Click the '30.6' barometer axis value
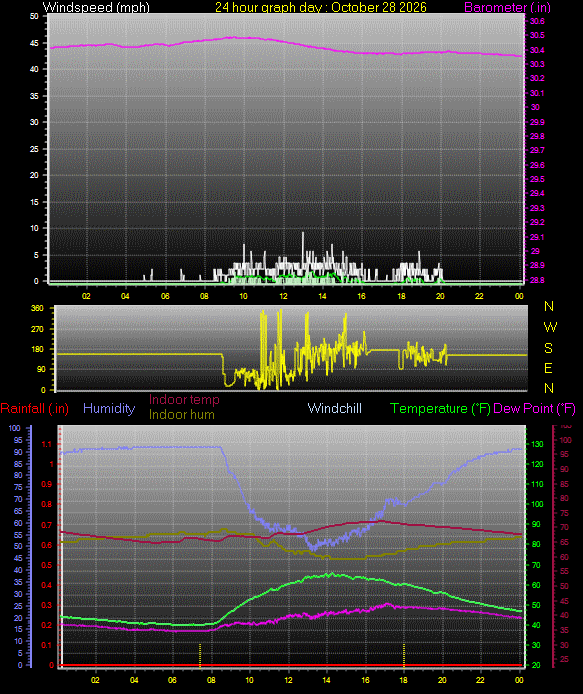 537,21
